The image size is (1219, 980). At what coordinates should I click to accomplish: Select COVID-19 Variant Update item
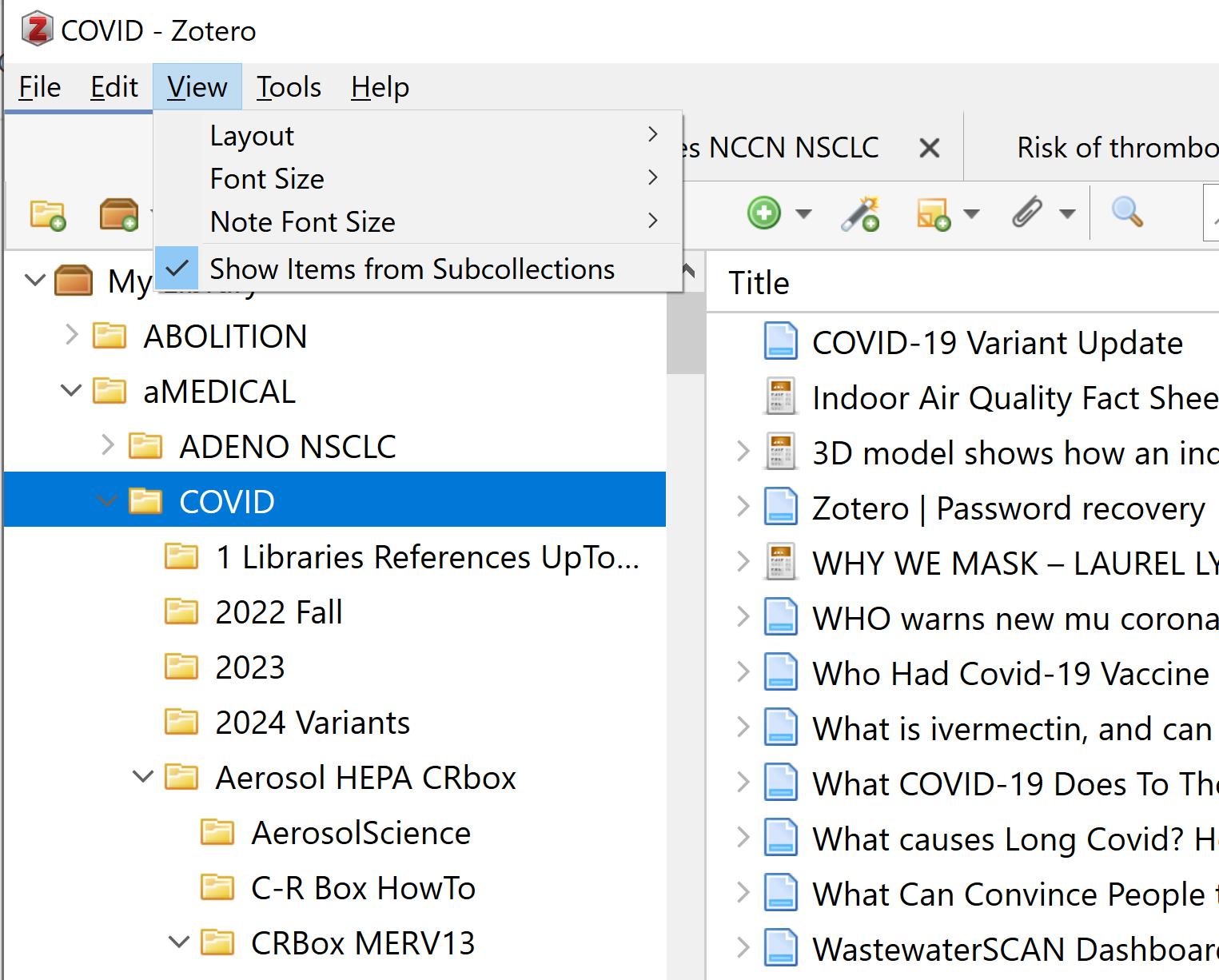[963, 342]
